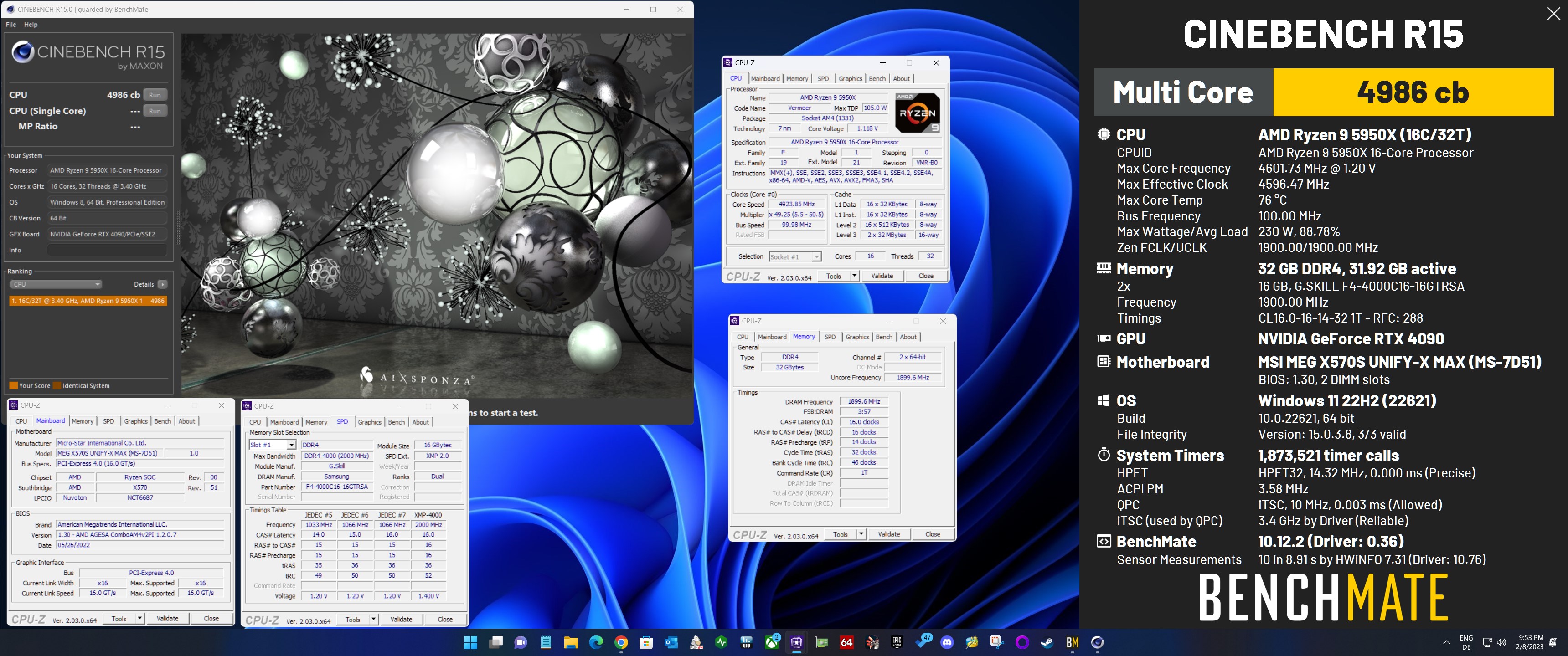
Task: Click the purple ring icon in the taskbar
Action: (1022, 642)
